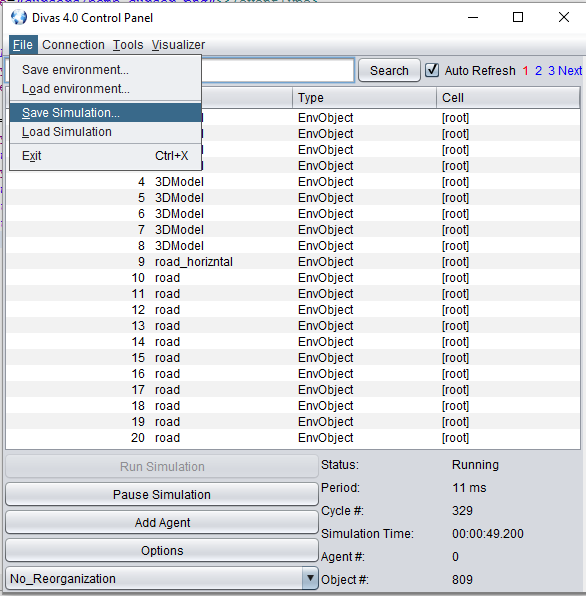Click the Add Agent button

pos(162,522)
